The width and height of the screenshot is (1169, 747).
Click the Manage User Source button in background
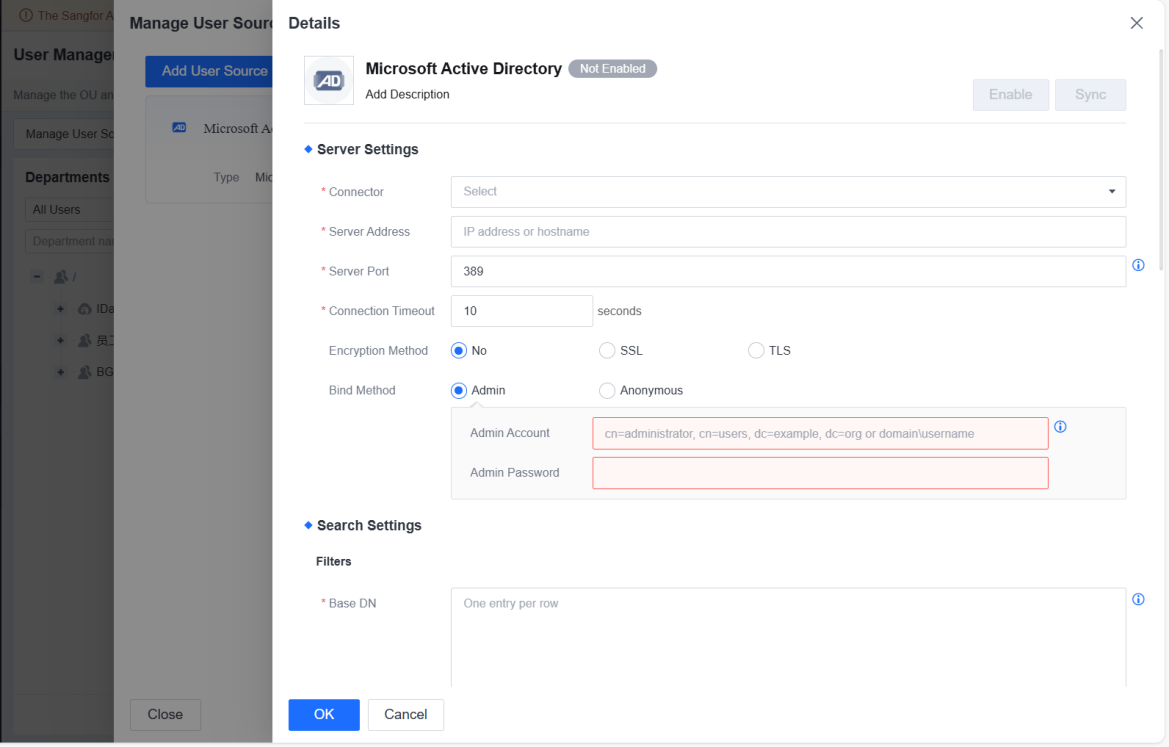(64, 134)
